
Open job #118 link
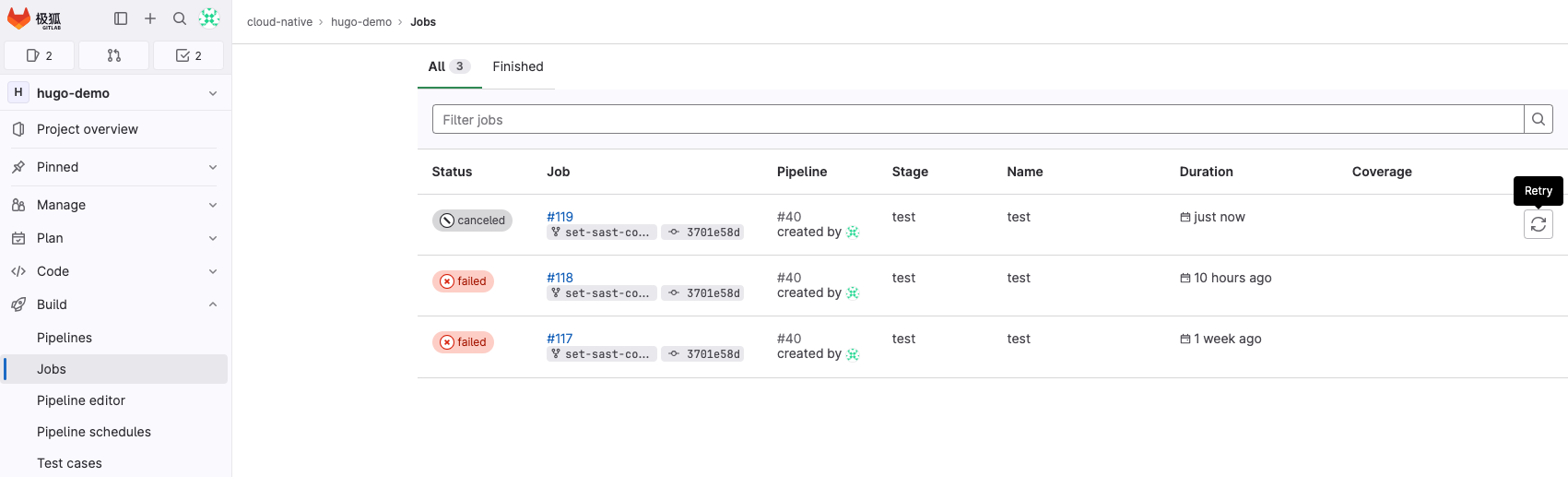click(560, 278)
